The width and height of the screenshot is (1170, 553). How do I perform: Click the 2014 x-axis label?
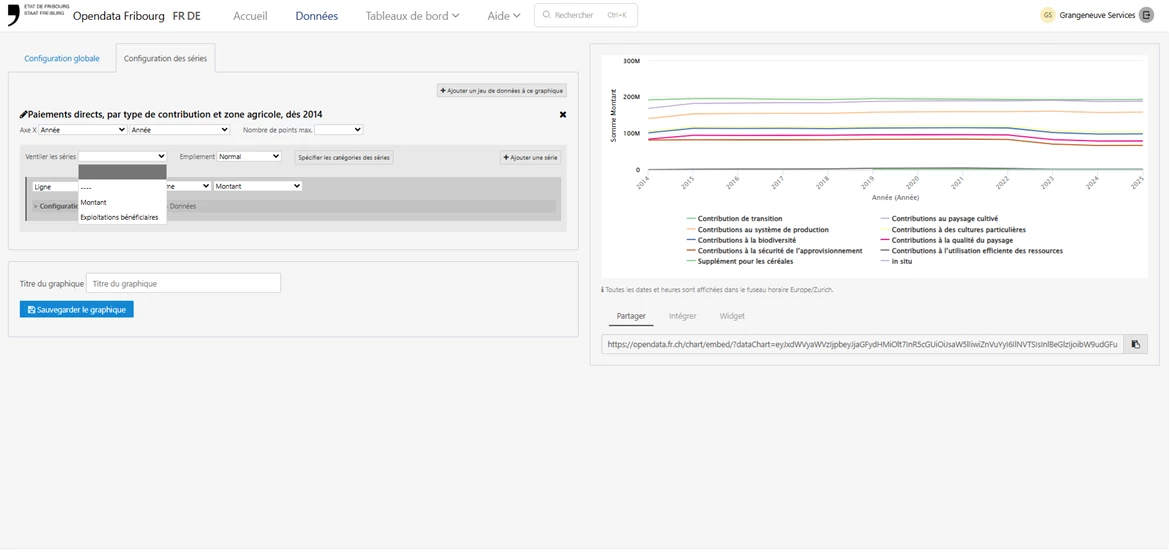pyautogui.click(x=644, y=182)
